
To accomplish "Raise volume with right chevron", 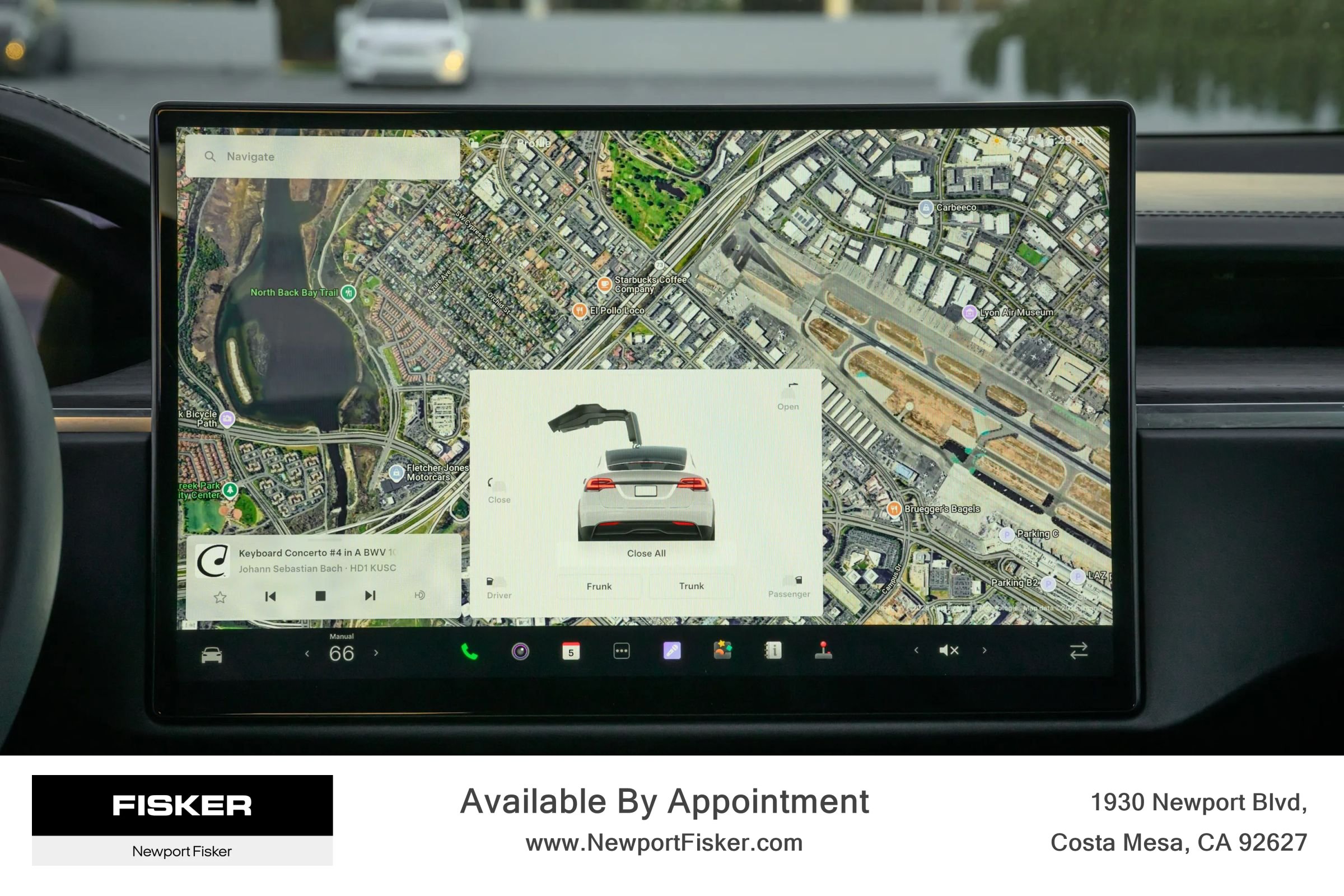I will (984, 650).
